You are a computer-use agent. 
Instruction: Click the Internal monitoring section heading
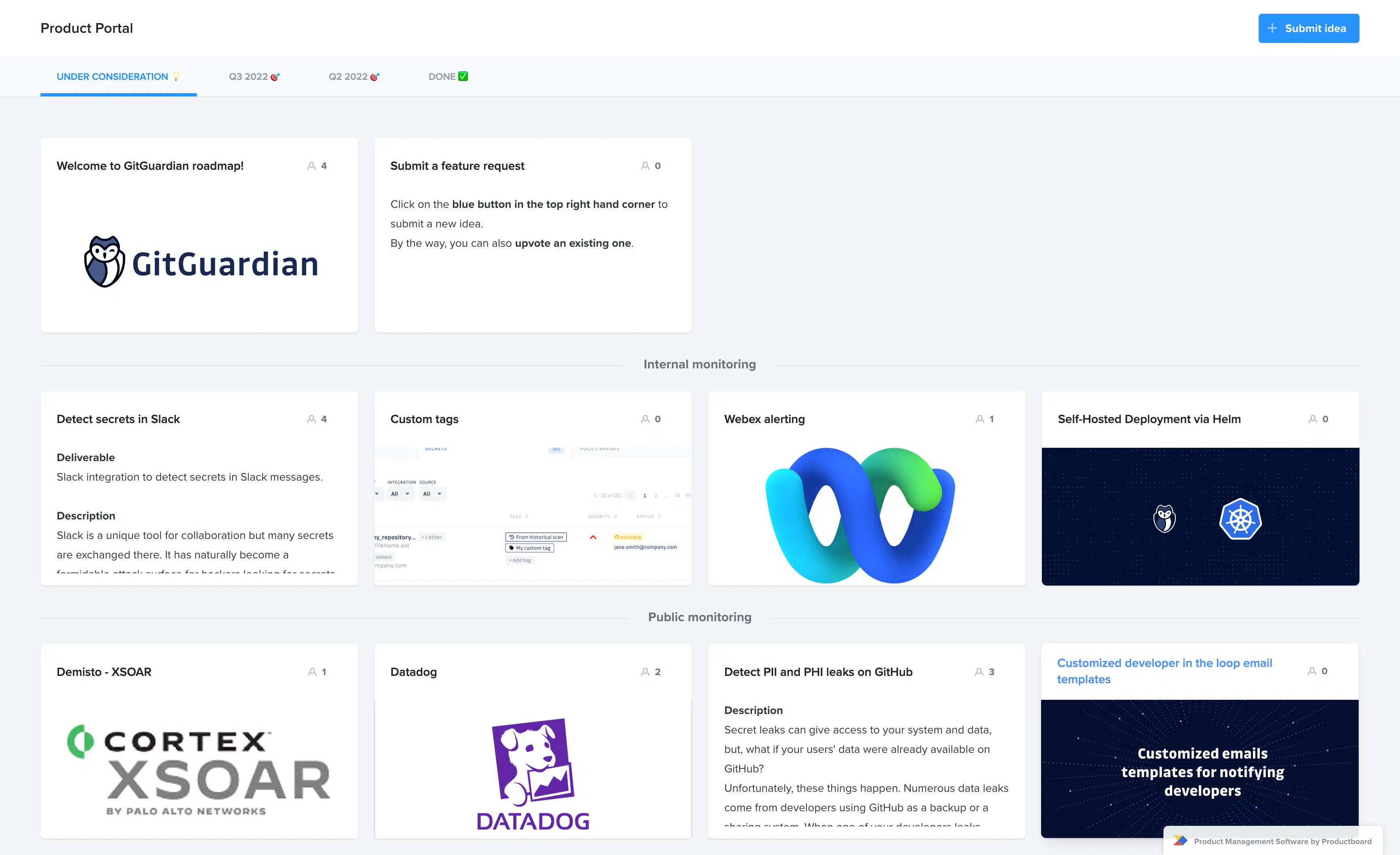tap(700, 364)
